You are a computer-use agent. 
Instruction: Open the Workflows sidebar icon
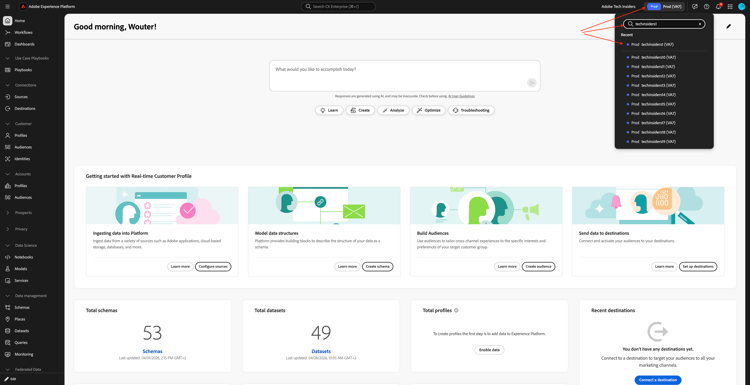(8, 33)
